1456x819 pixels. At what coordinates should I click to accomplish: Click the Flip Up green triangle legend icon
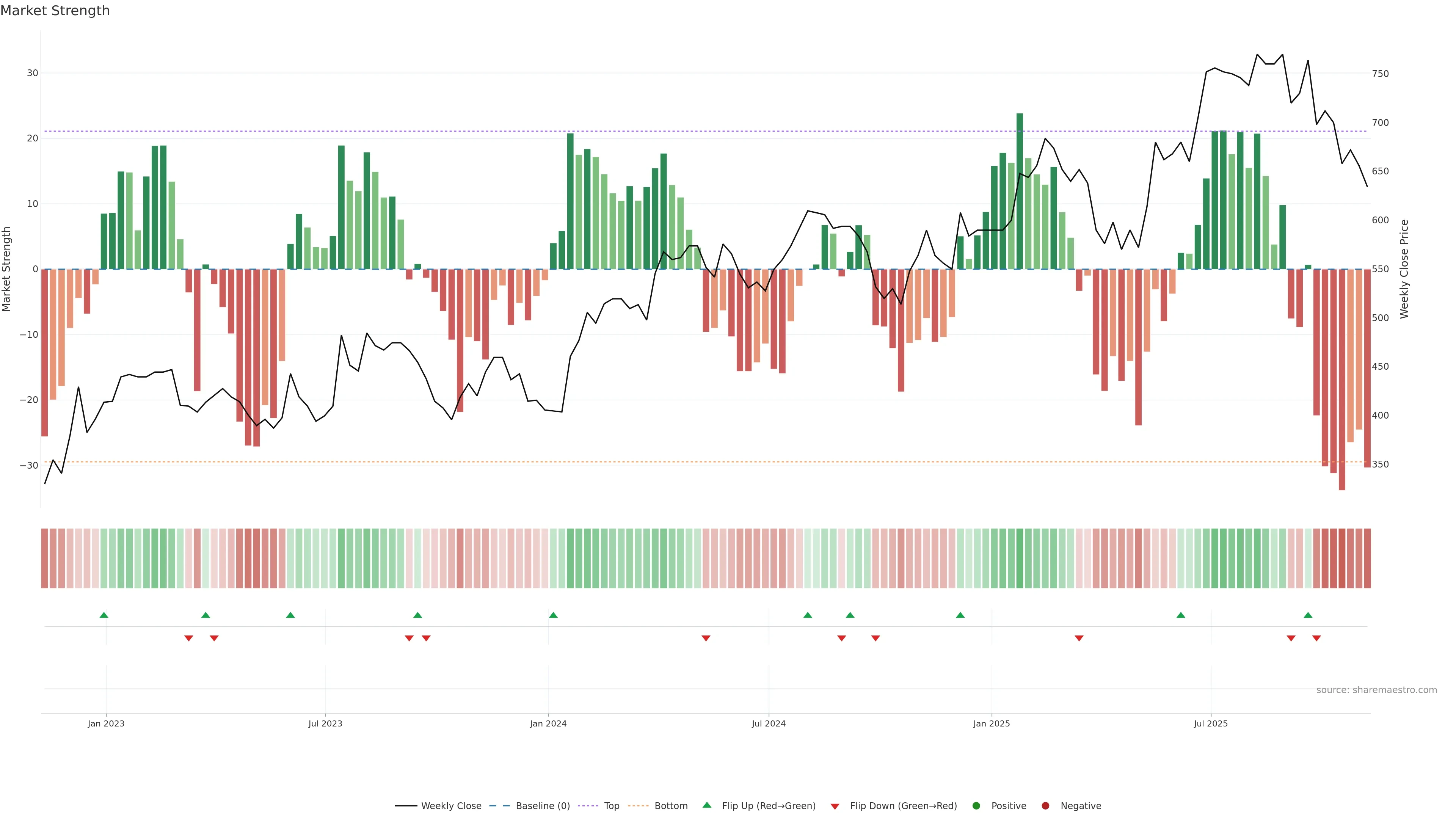[x=706, y=805]
